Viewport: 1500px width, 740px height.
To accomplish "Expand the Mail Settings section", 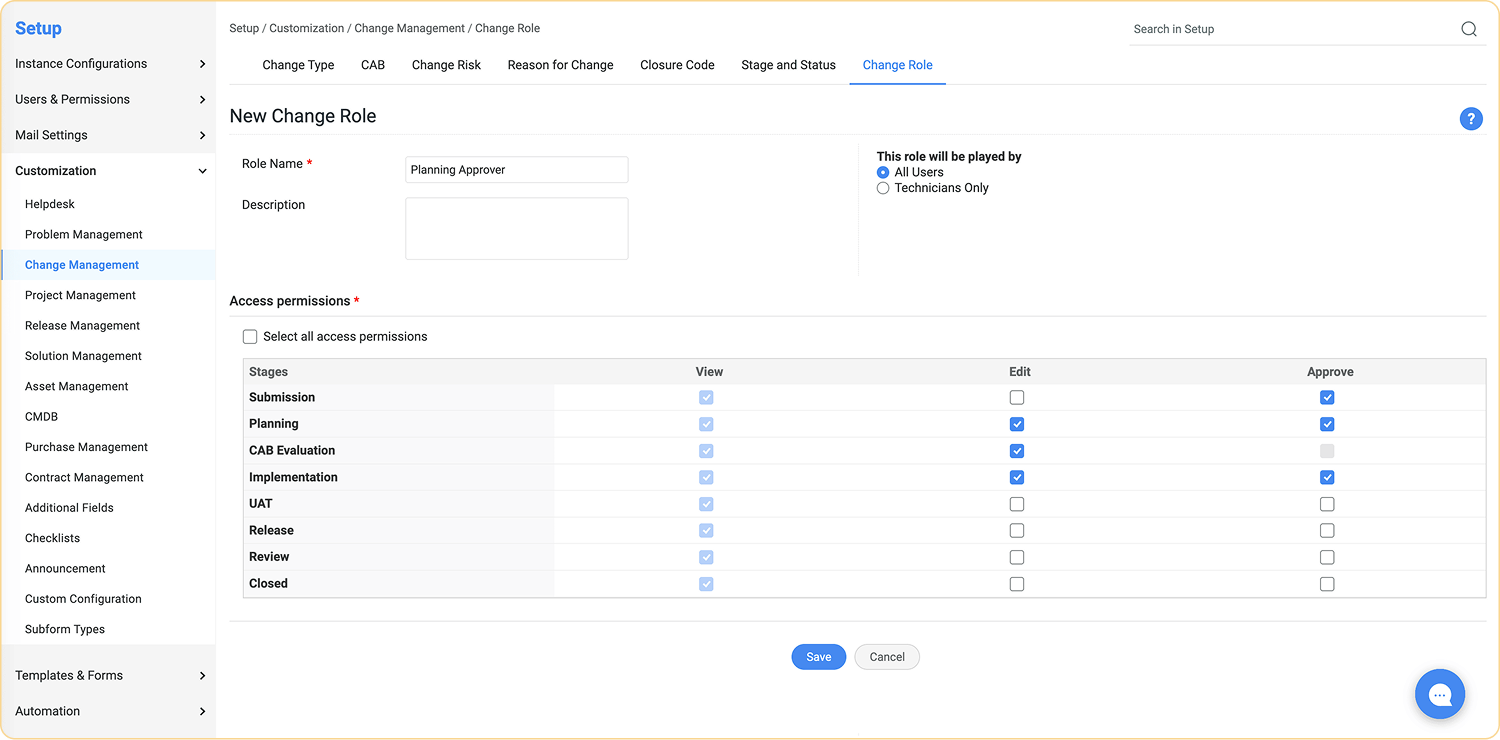I will (x=108, y=135).
